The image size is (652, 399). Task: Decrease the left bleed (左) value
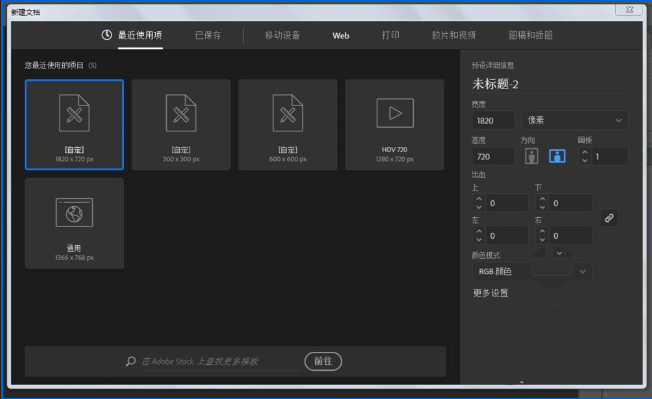pos(479,239)
